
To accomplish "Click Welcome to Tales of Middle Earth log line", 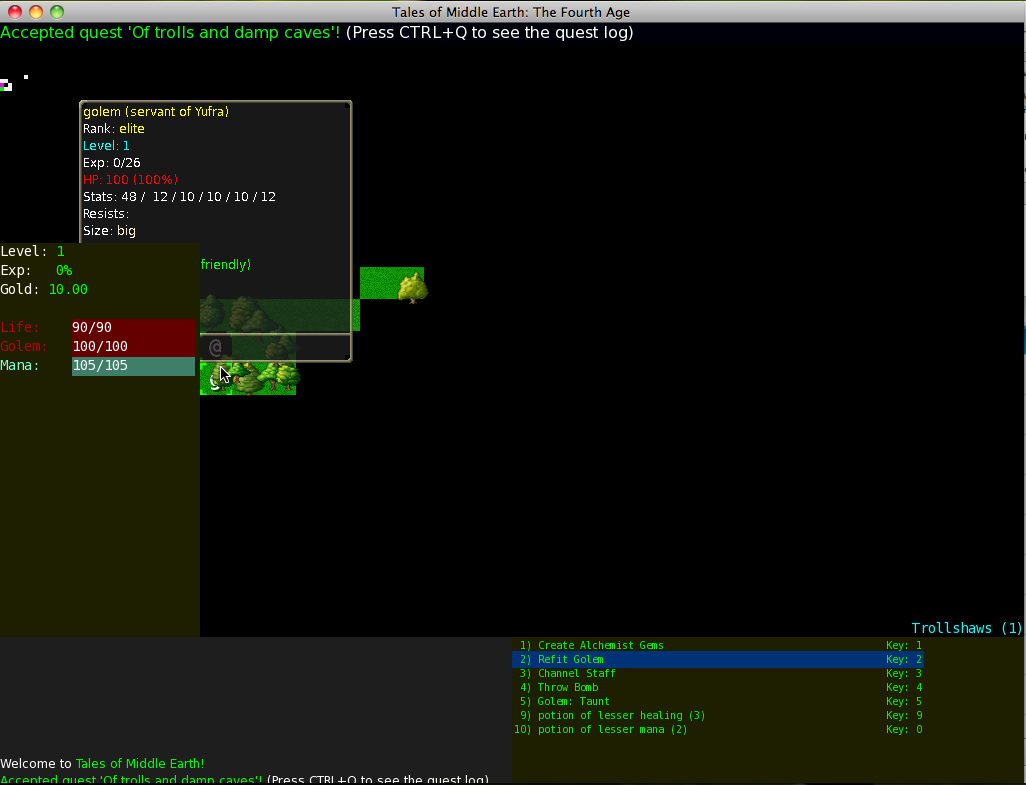I will (102, 763).
